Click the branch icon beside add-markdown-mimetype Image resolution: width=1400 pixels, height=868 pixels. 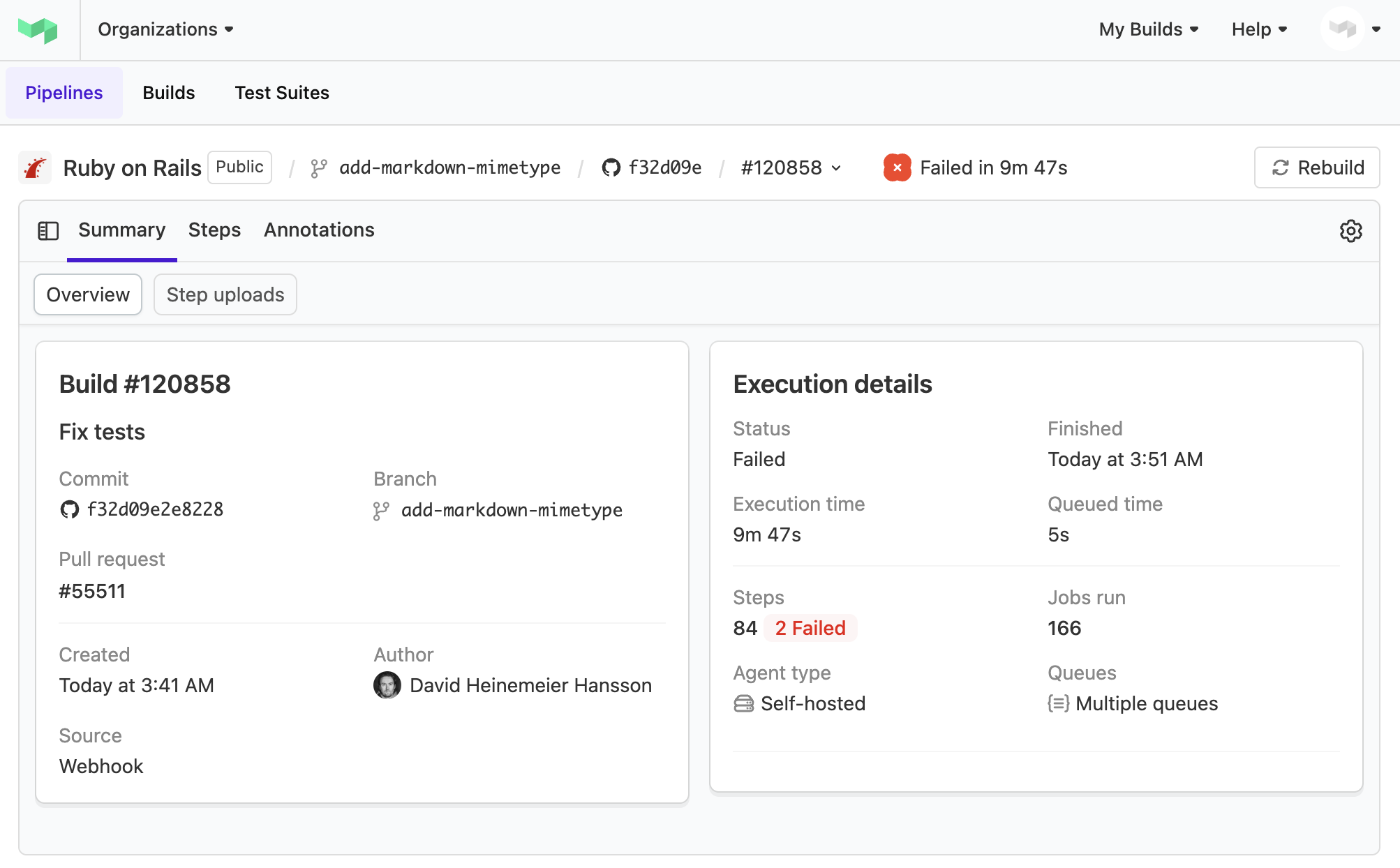[320, 167]
